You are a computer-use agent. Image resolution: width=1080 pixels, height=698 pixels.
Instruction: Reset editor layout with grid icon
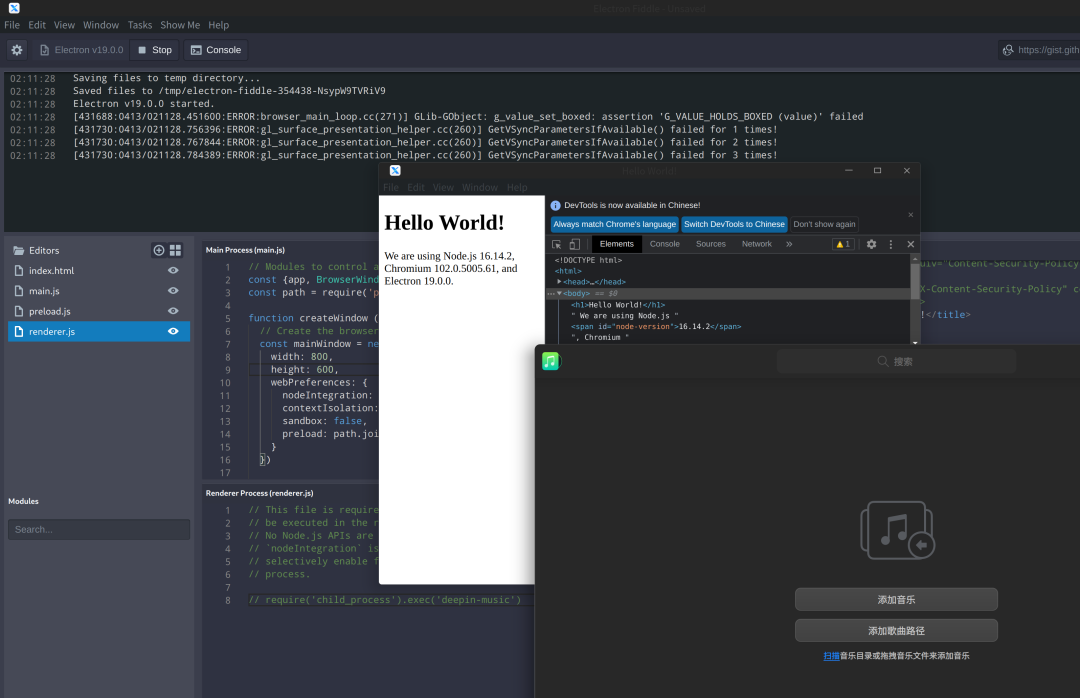click(176, 250)
